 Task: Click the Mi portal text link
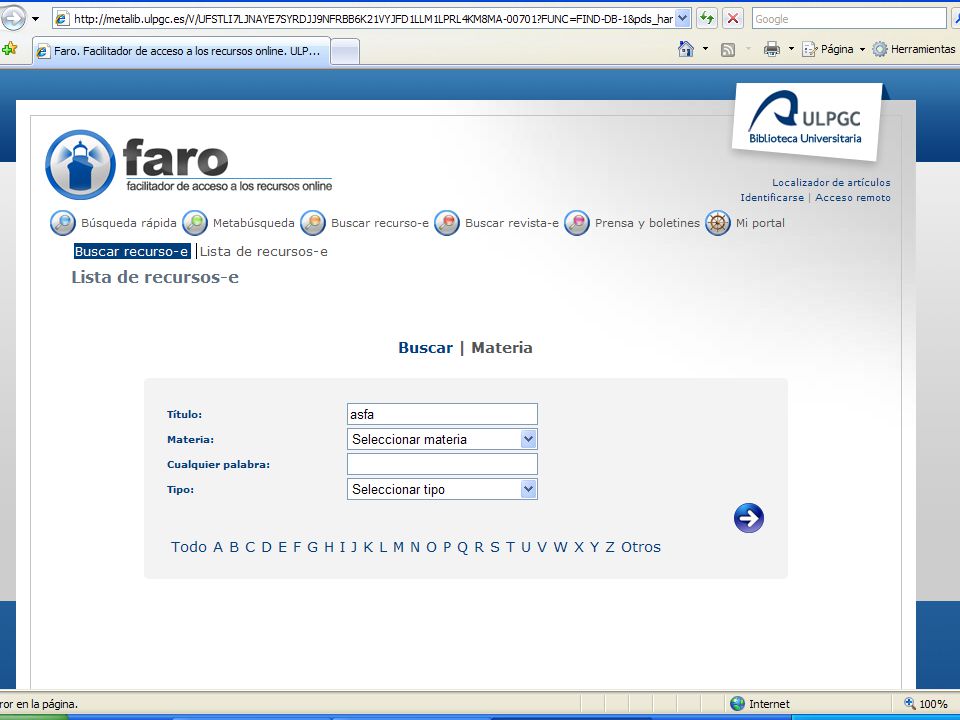coord(760,223)
